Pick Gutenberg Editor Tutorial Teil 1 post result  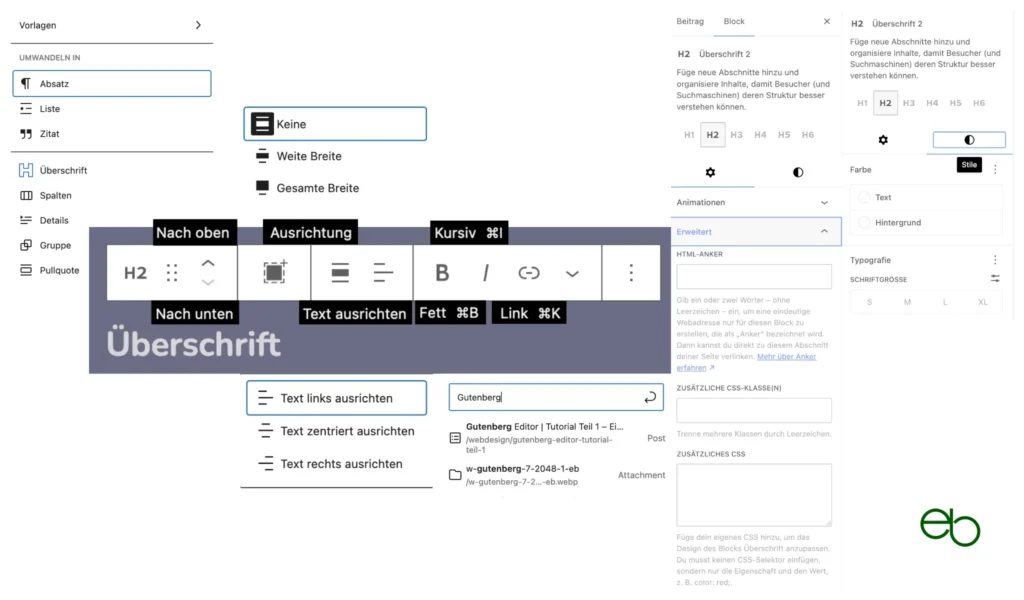pyautogui.click(x=557, y=438)
